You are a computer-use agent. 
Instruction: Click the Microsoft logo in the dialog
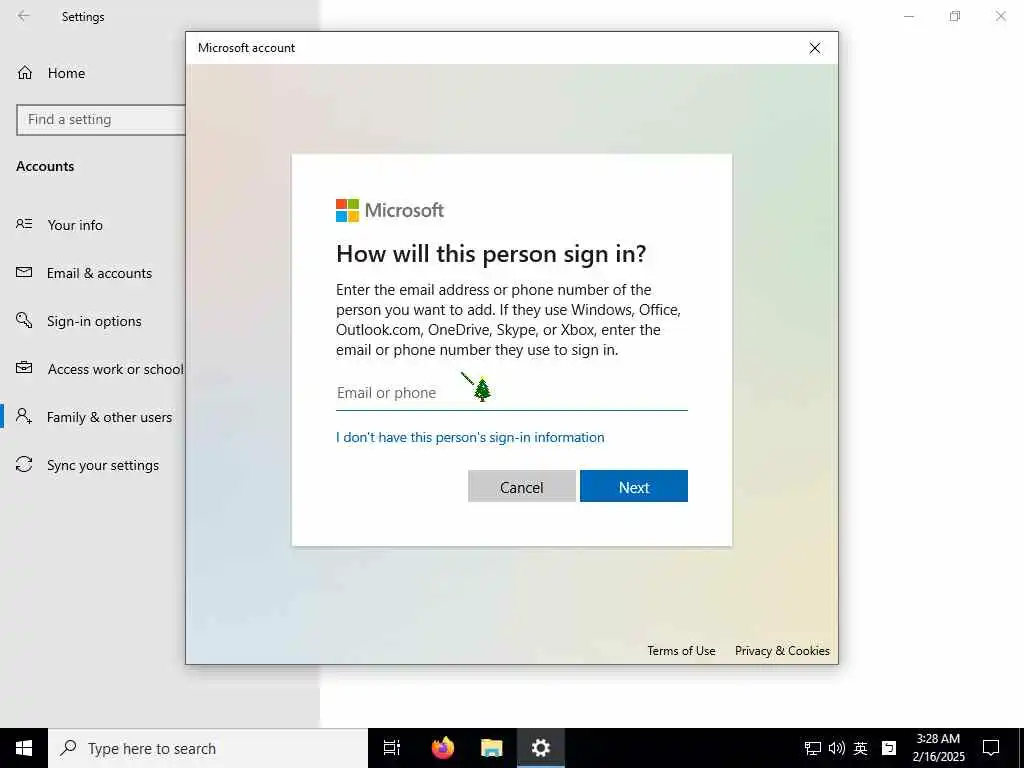click(390, 210)
